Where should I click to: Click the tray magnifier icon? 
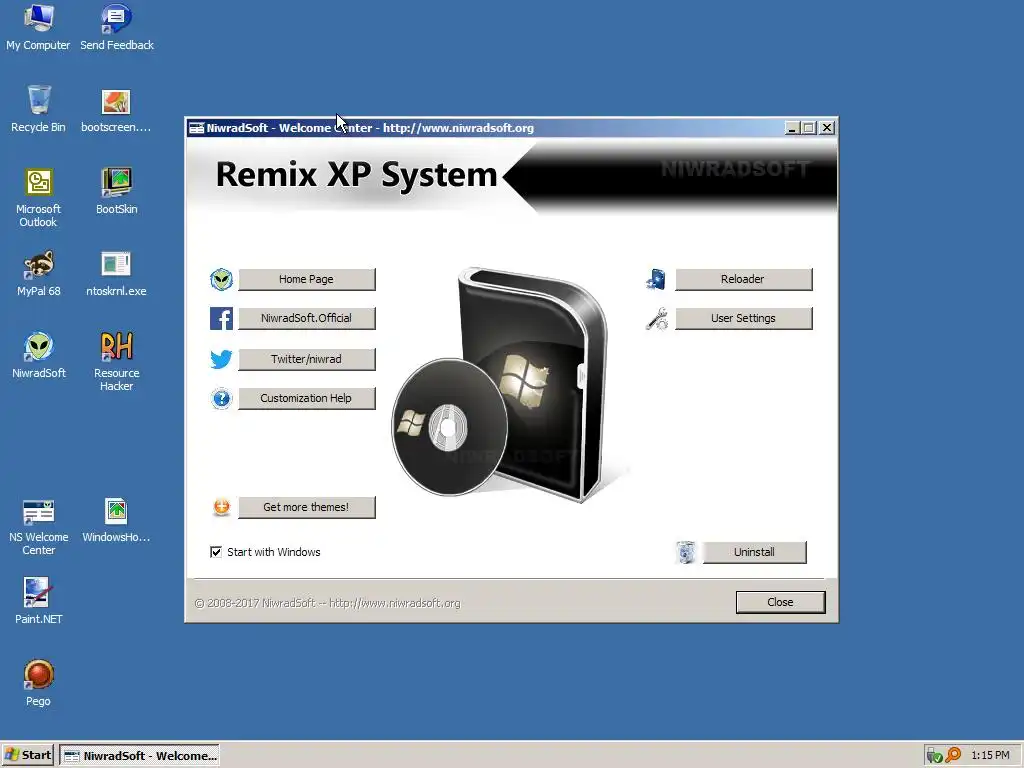(x=953, y=755)
